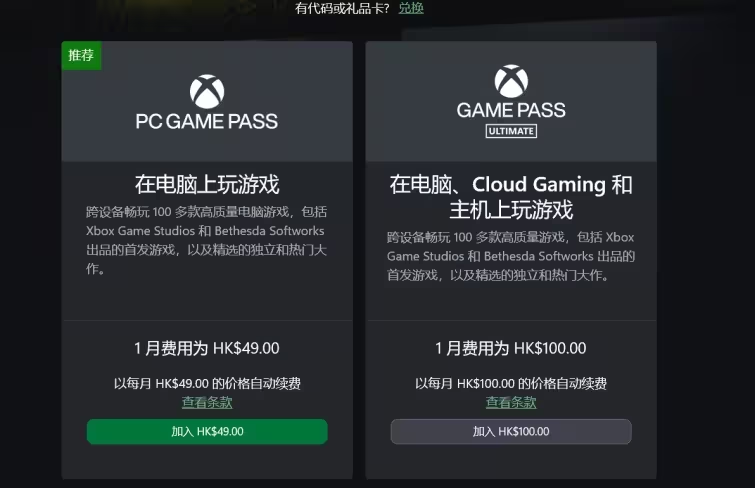Click the 1 月费用为 HK$49.00 price text
Viewport: 755px width, 488px height.
point(207,348)
